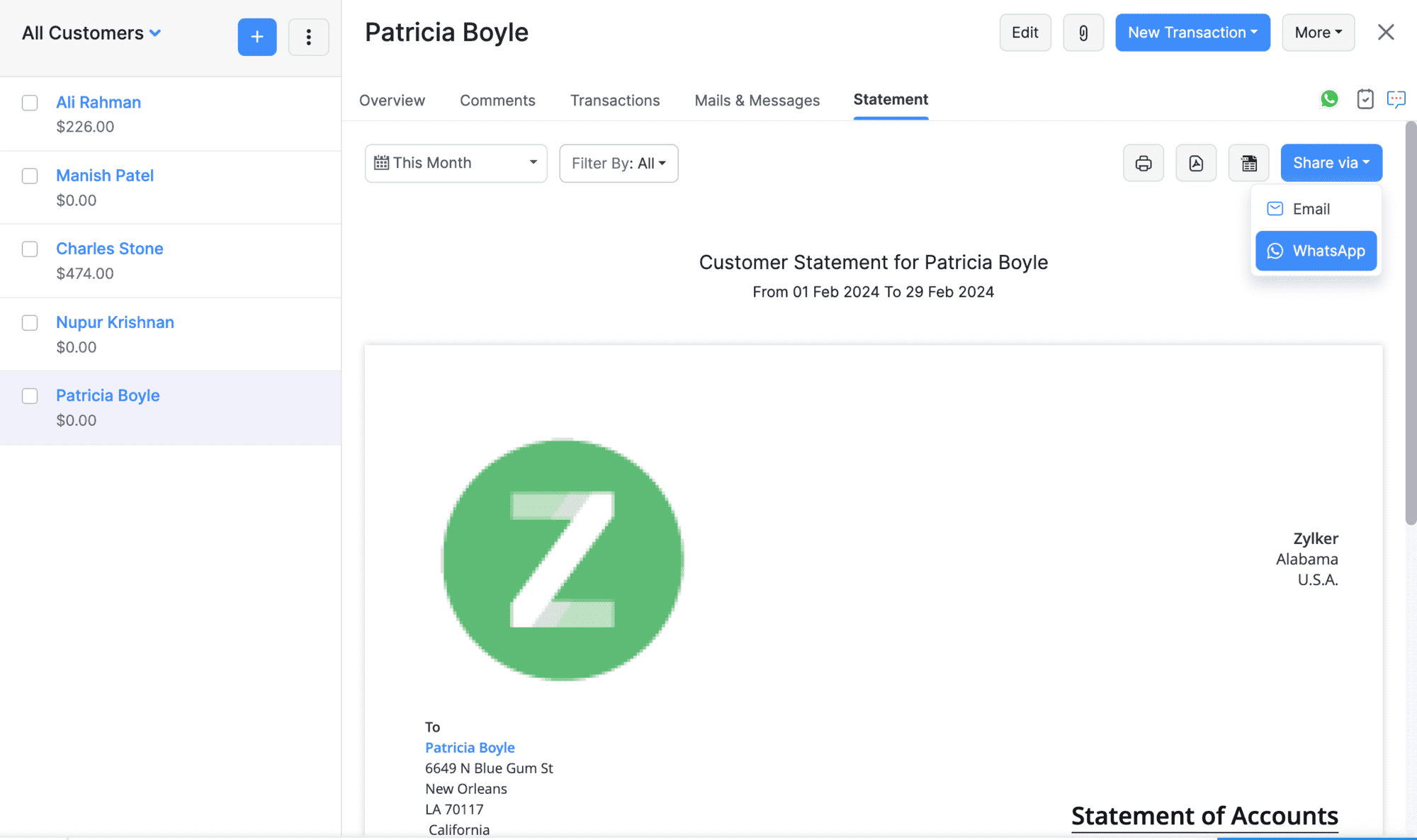Click the Edit button
The image size is (1417, 840).
click(x=1024, y=33)
